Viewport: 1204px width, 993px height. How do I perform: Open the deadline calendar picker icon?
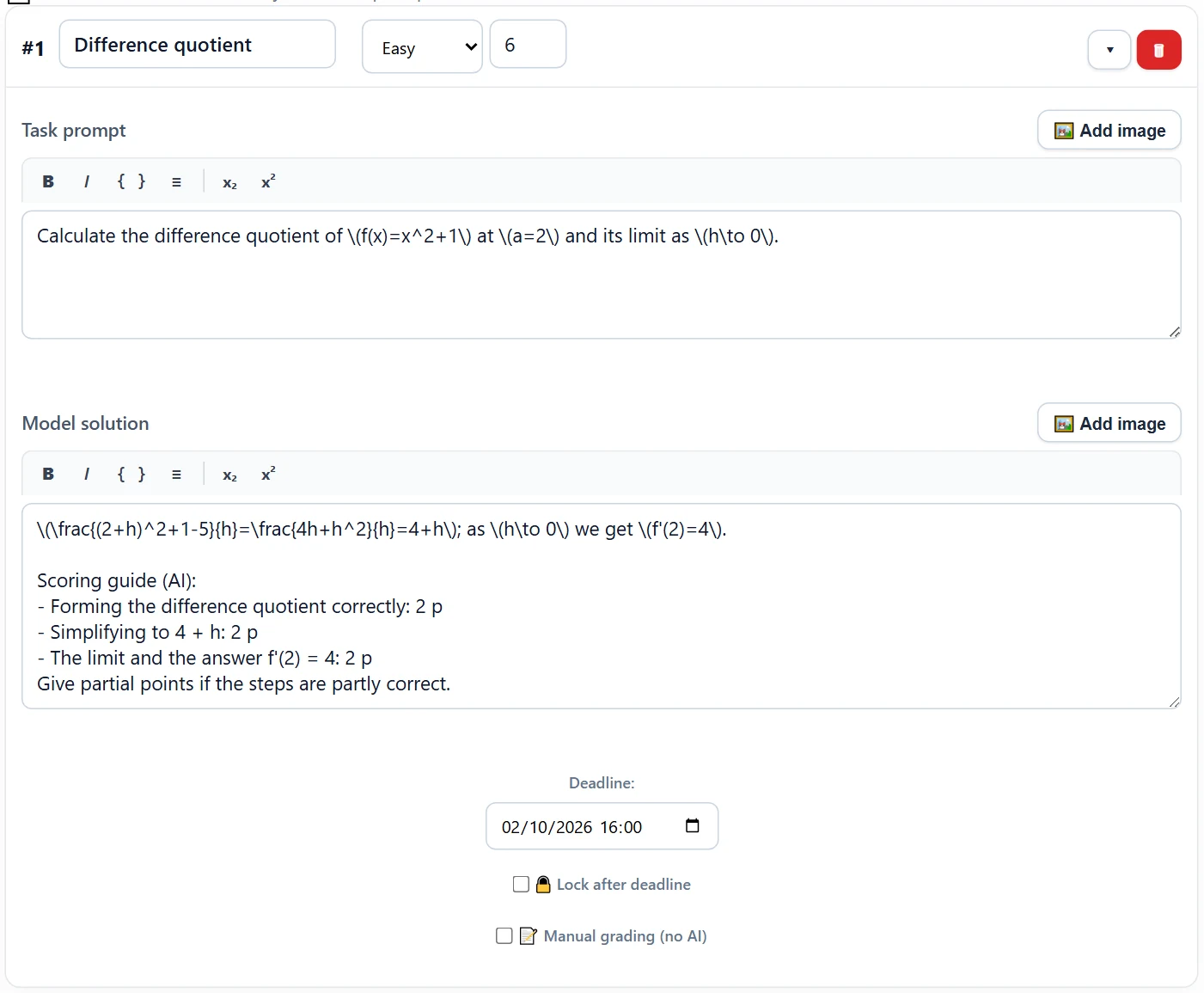click(692, 825)
